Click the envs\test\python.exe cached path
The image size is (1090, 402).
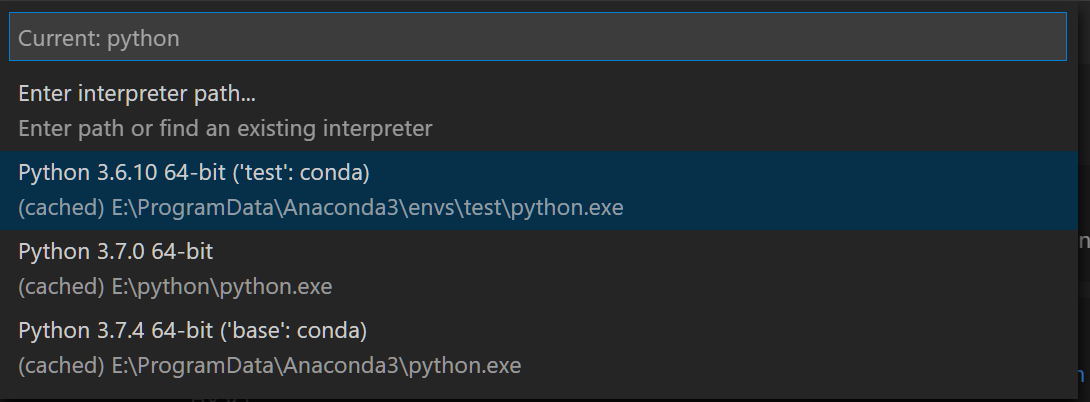pos(367,208)
